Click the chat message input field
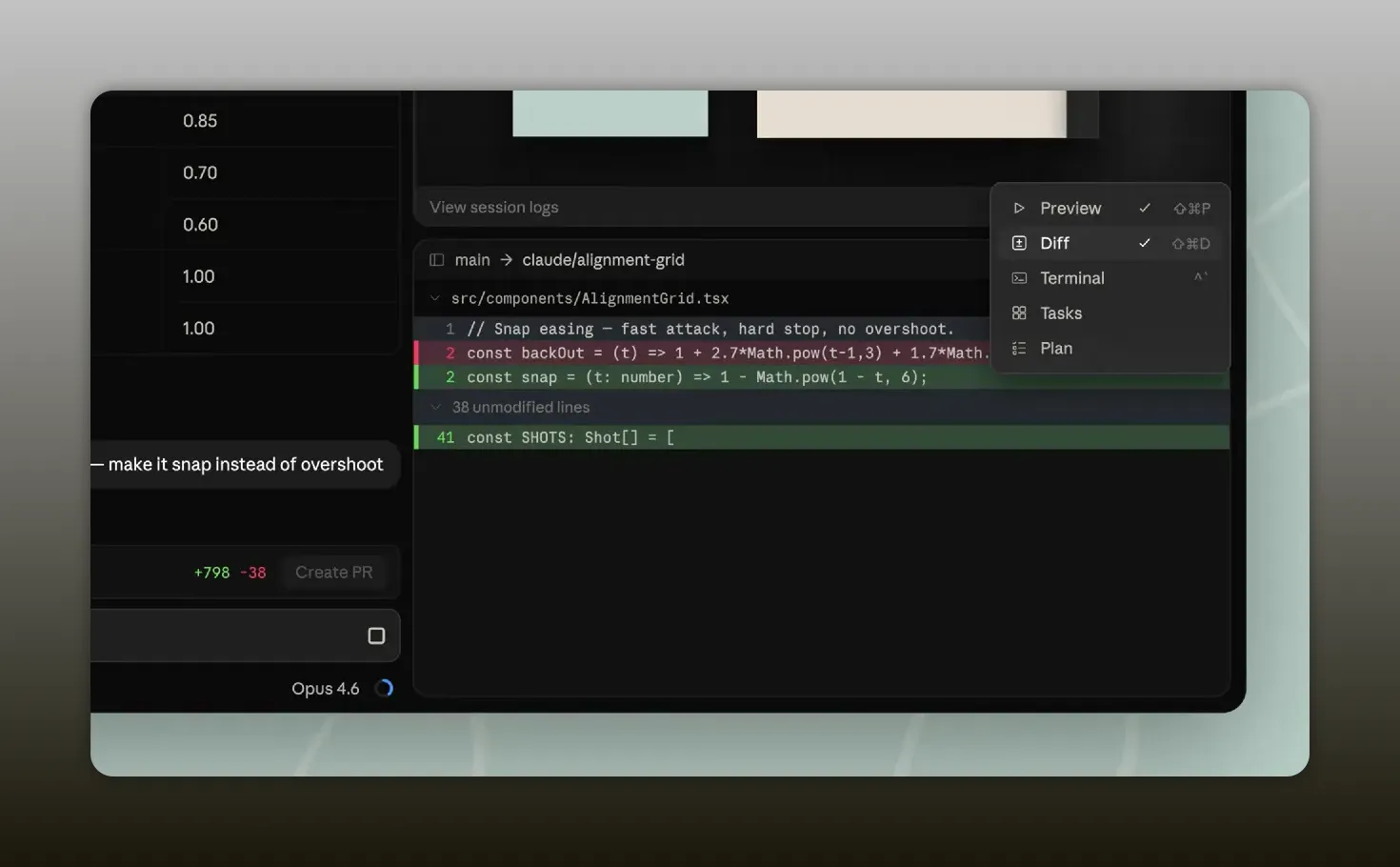 click(245, 635)
